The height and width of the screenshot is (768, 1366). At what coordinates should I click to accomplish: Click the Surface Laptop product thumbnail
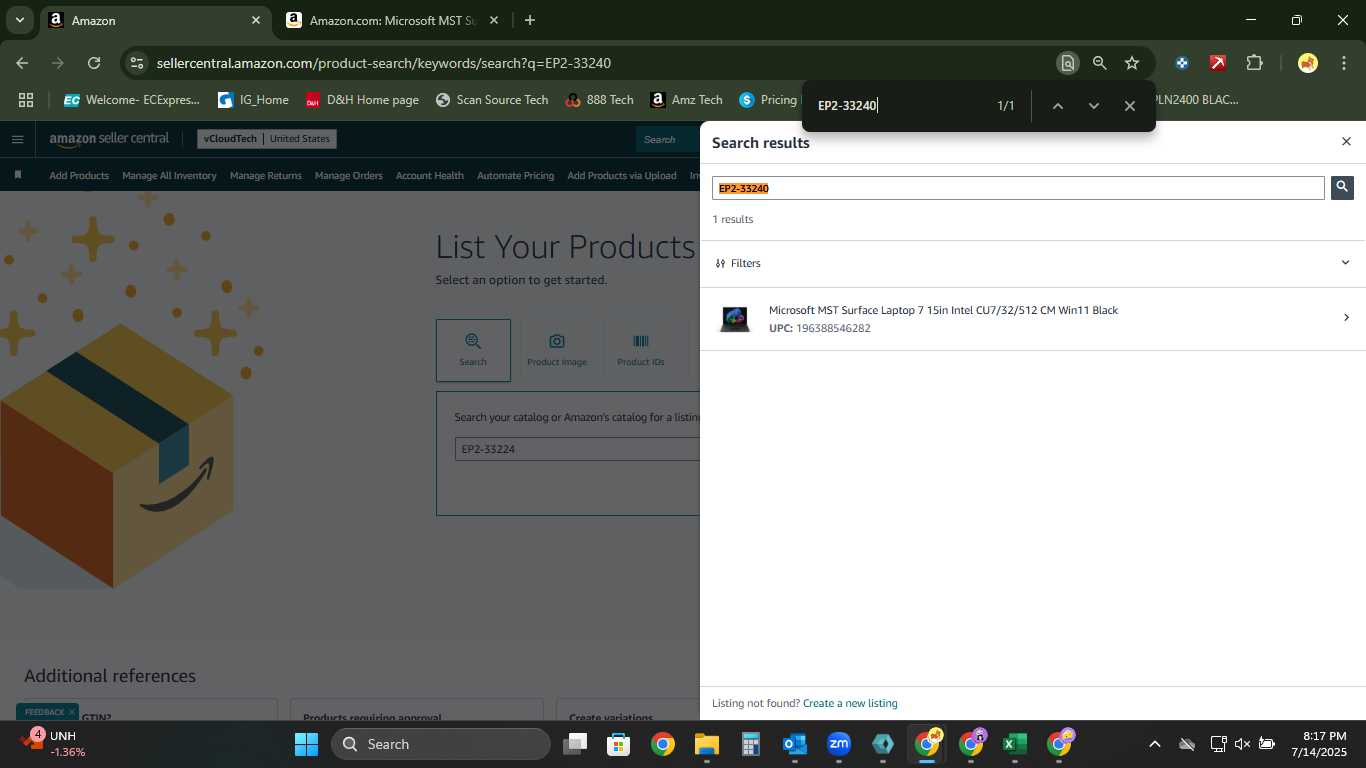click(x=735, y=319)
